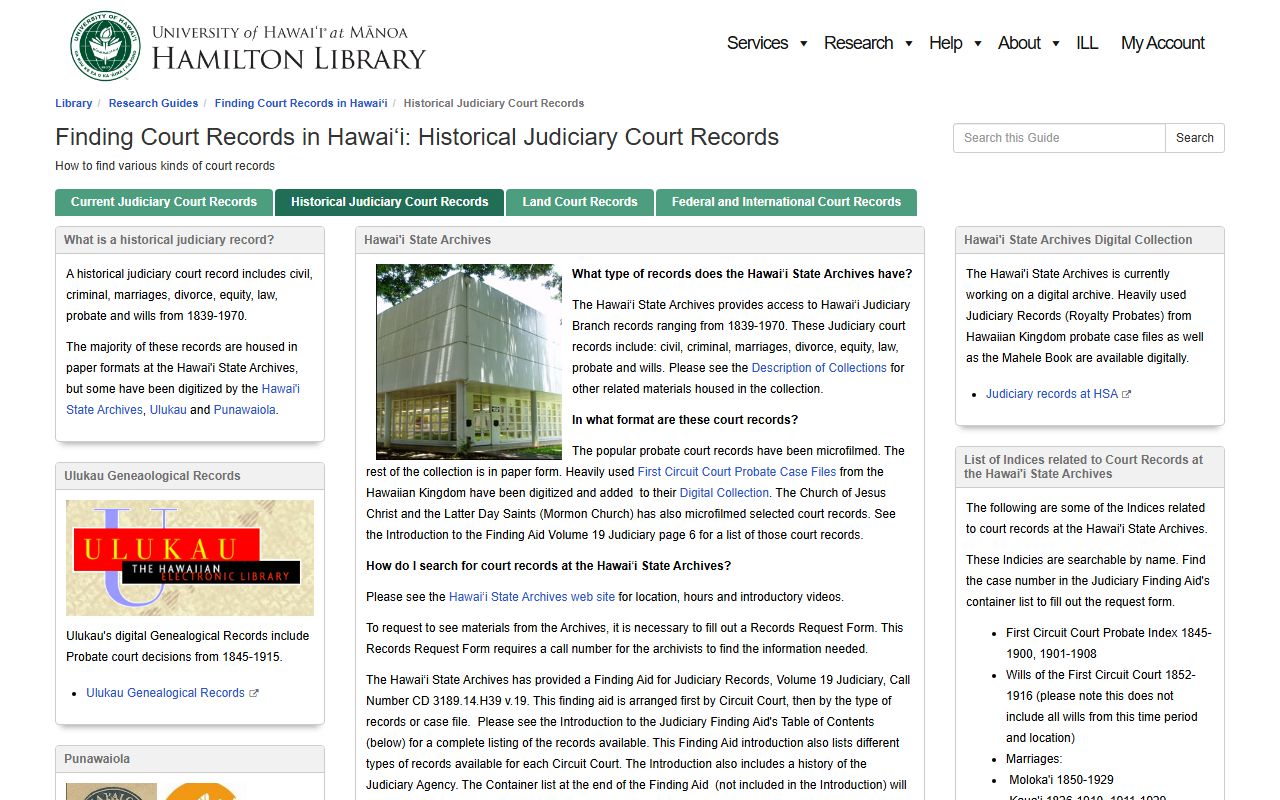Click 'In what format are these court records?' heading
1280x800 pixels.
pyautogui.click(x=685, y=420)
